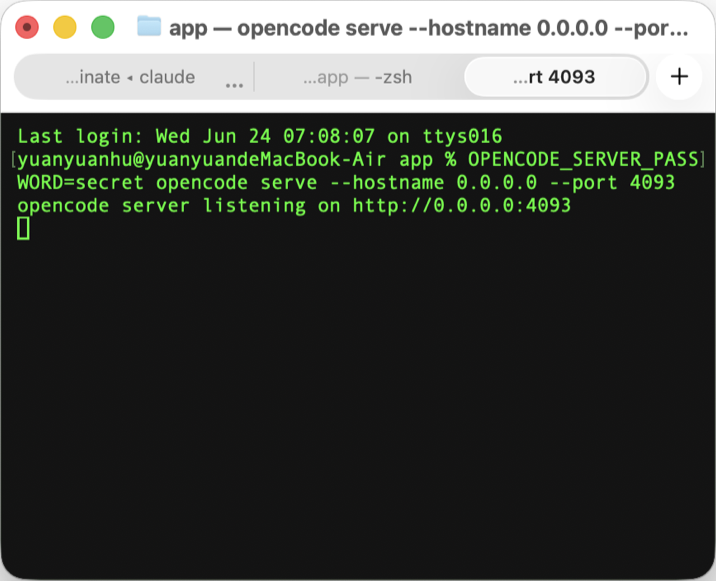The image size is (716, 581).
Task: Click the '--port 4093' argument text
Action: click(612, 183)
